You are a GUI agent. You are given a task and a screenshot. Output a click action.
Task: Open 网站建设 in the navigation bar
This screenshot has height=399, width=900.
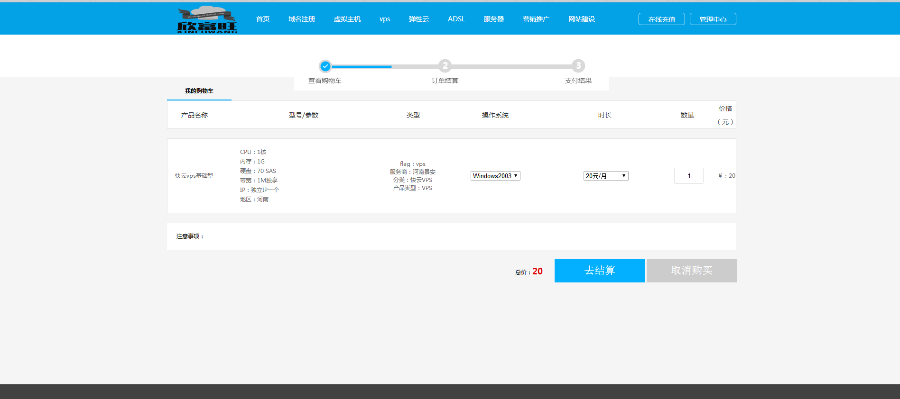click(581, 19)
